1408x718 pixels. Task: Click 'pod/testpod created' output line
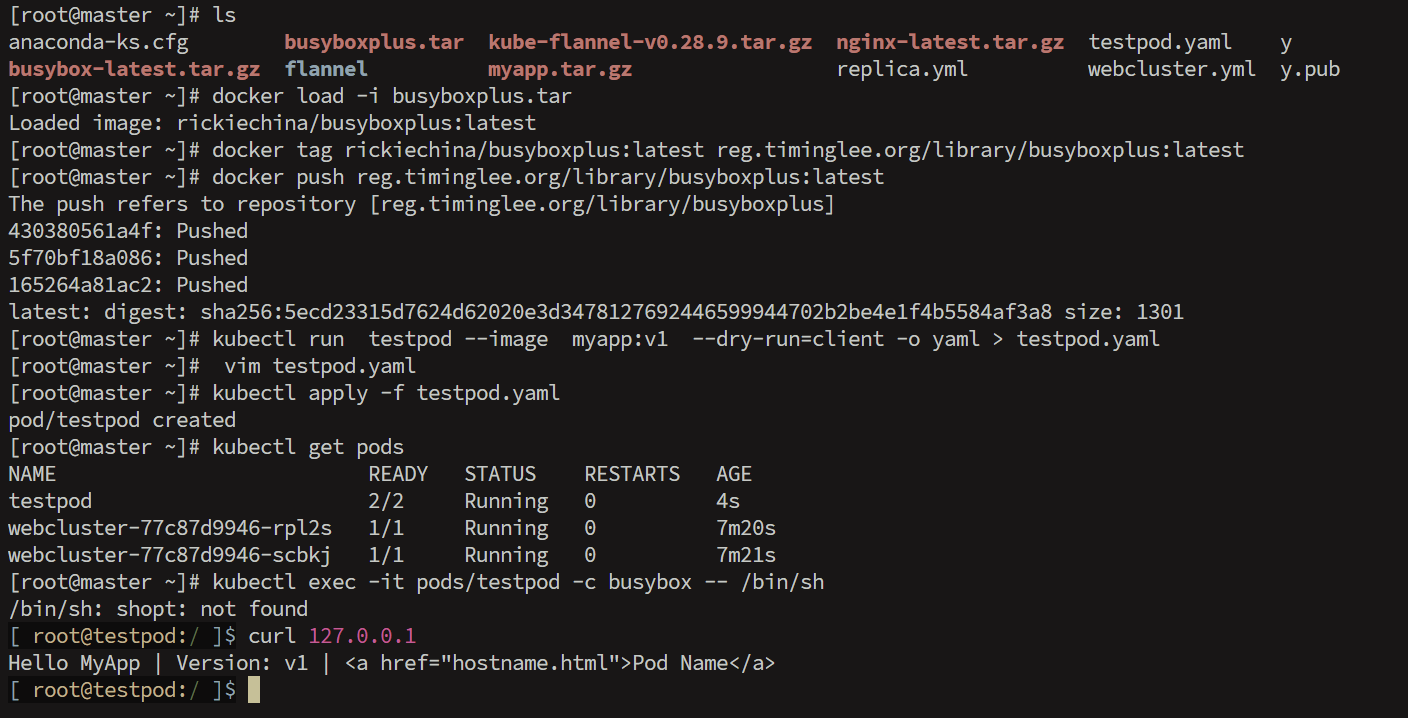click(x=122, y=420)
